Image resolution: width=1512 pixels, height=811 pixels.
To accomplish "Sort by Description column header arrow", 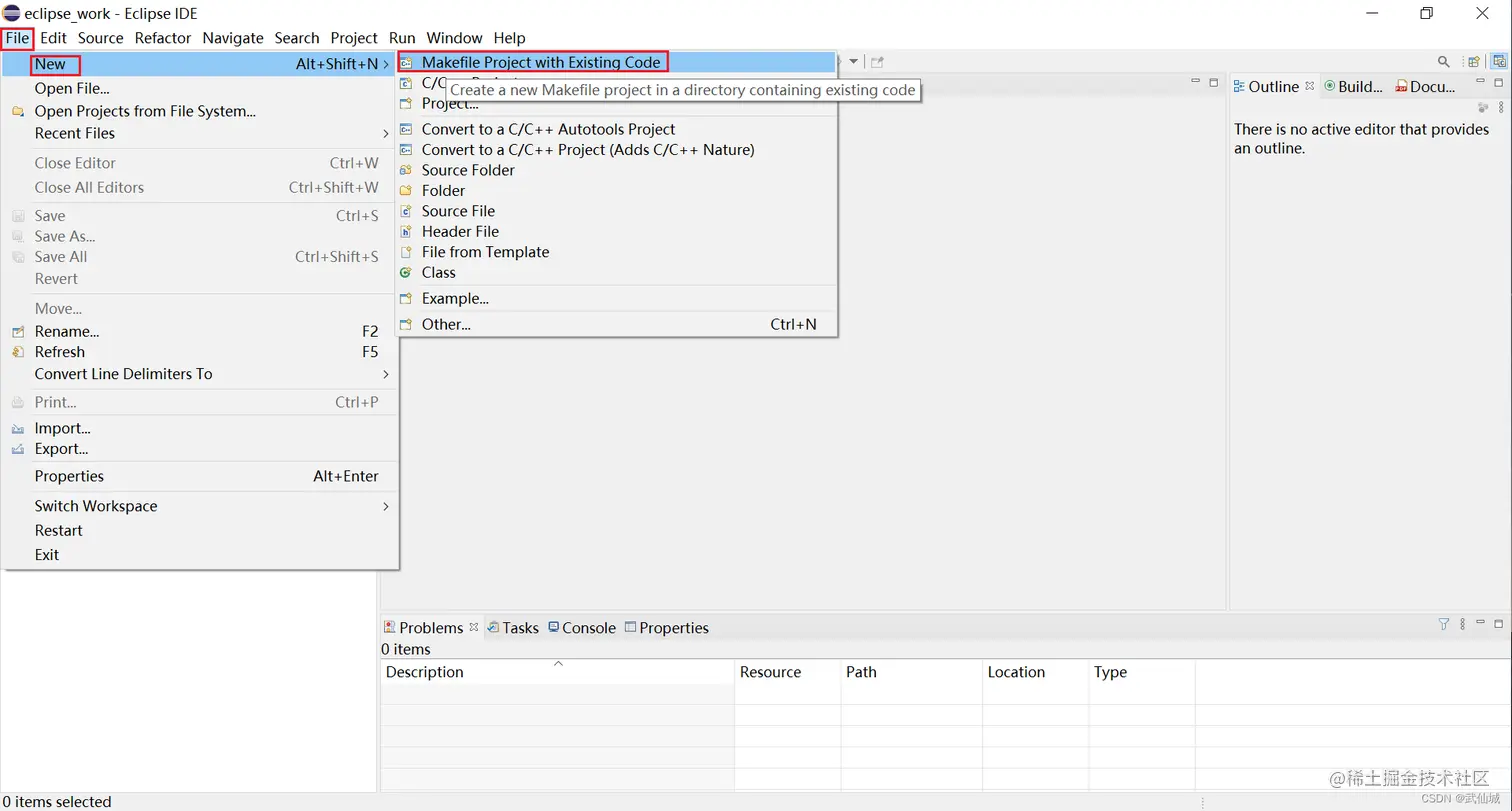I will click(x=559, y=663).
